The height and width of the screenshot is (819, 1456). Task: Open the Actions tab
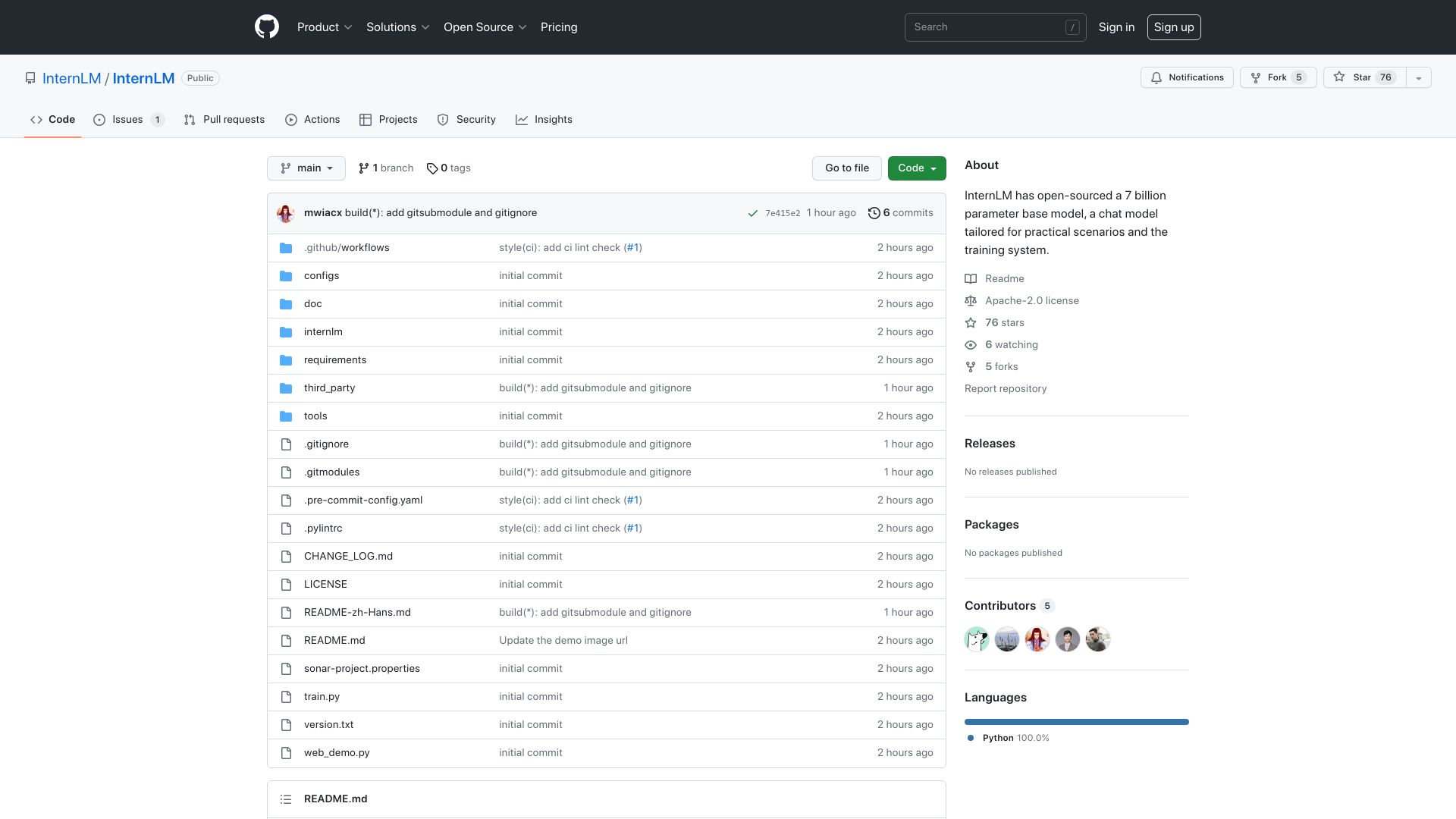(312, 120)
